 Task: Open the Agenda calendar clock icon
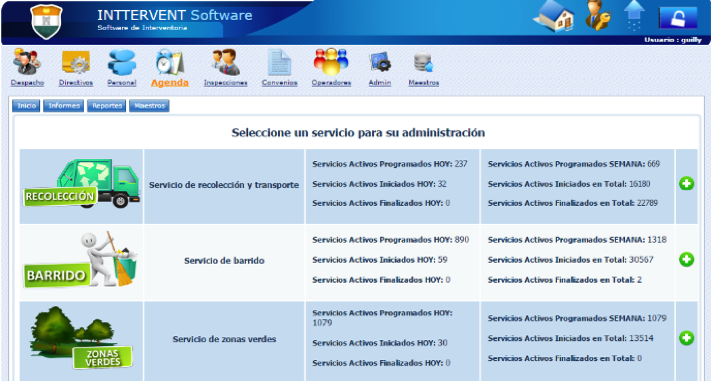pos(170,62)
